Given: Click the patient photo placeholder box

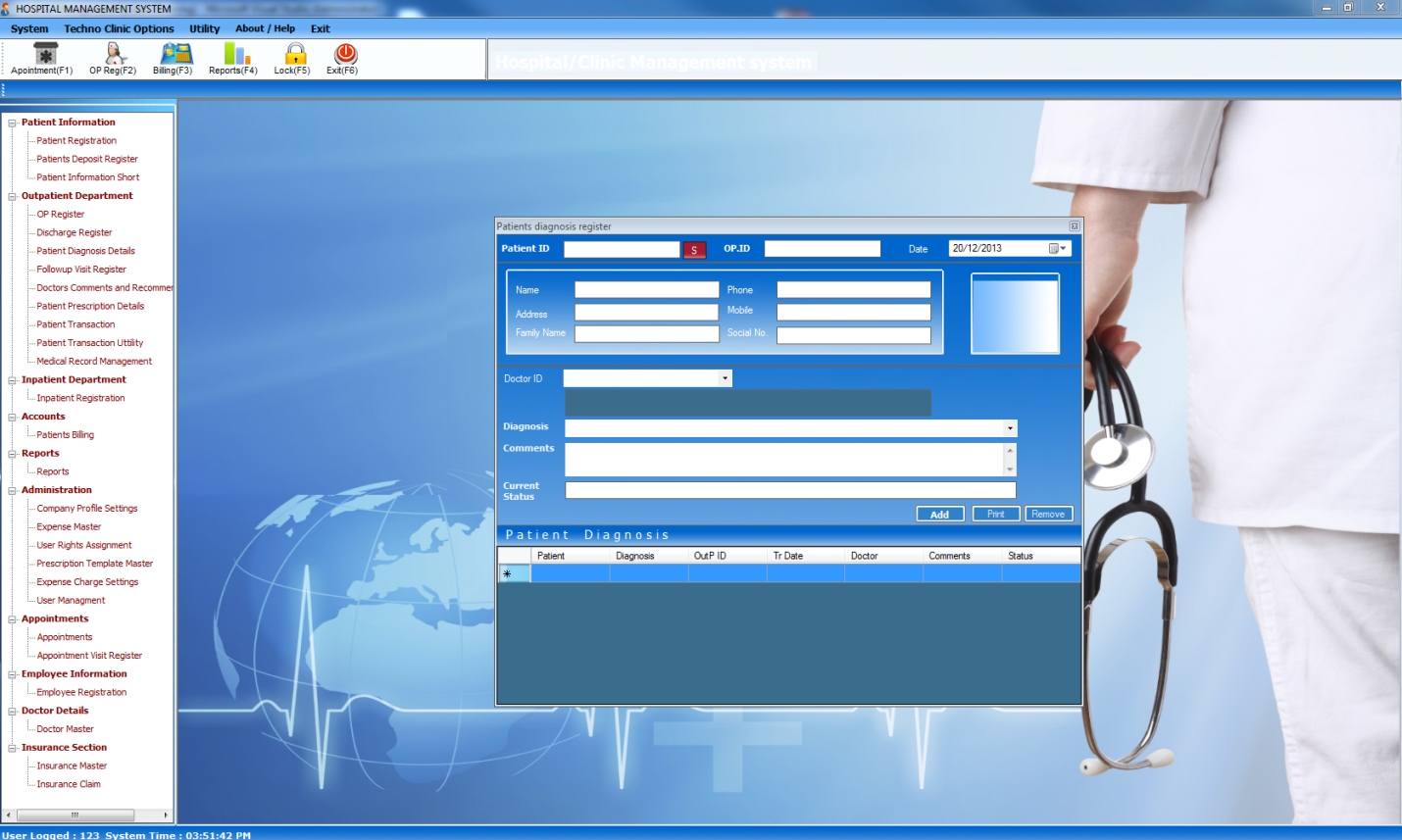Looking at the screenshot, I should (1015, 314).
